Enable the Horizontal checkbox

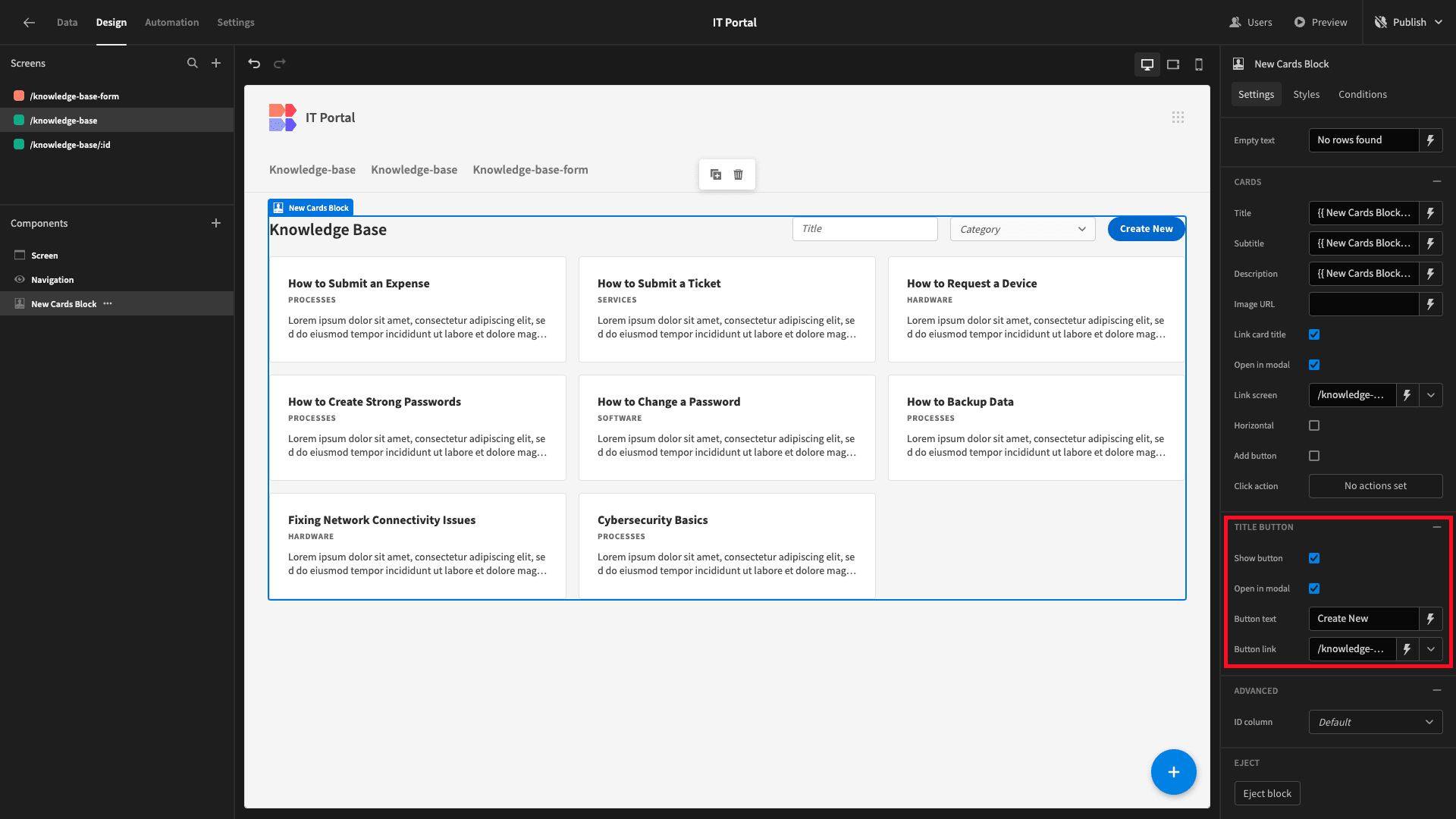click(1314, 425)
